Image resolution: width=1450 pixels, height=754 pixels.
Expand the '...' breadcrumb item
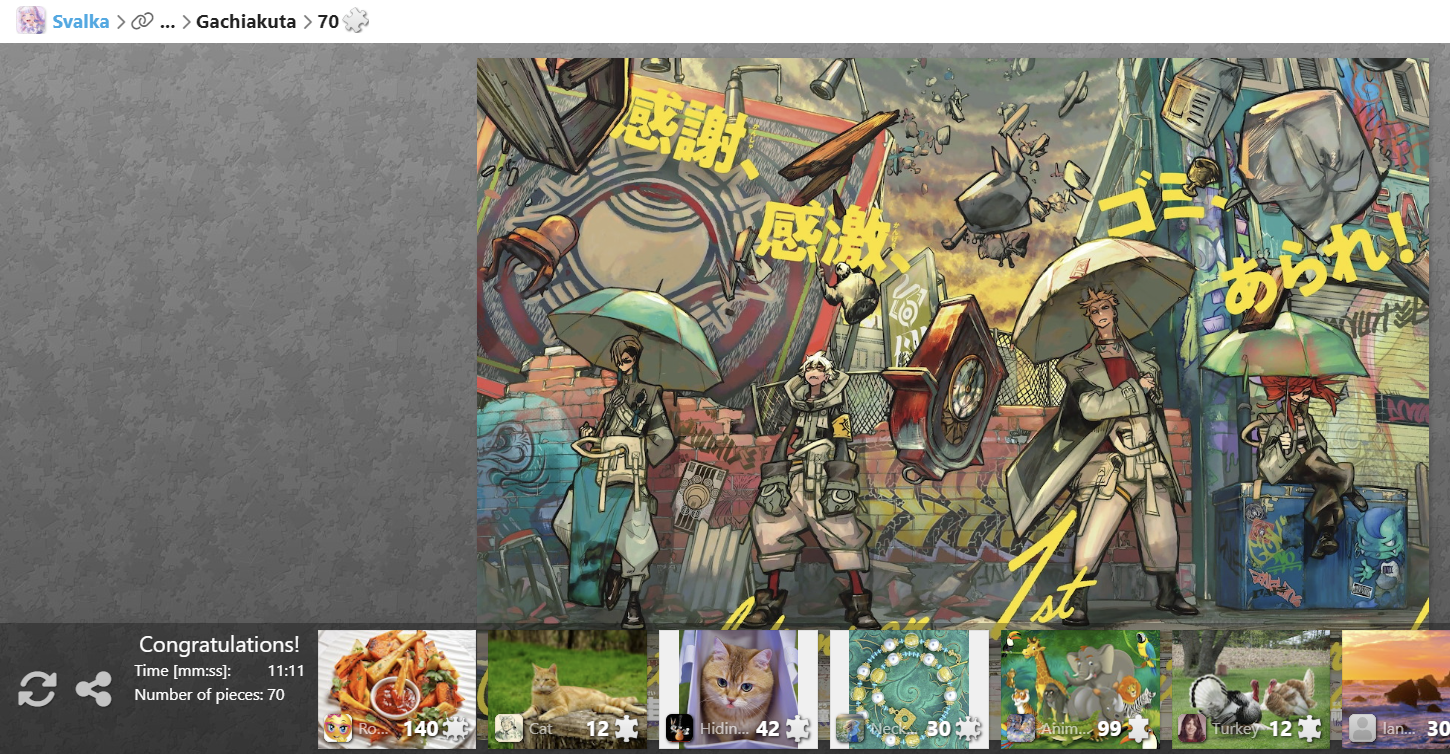point(167,22)
